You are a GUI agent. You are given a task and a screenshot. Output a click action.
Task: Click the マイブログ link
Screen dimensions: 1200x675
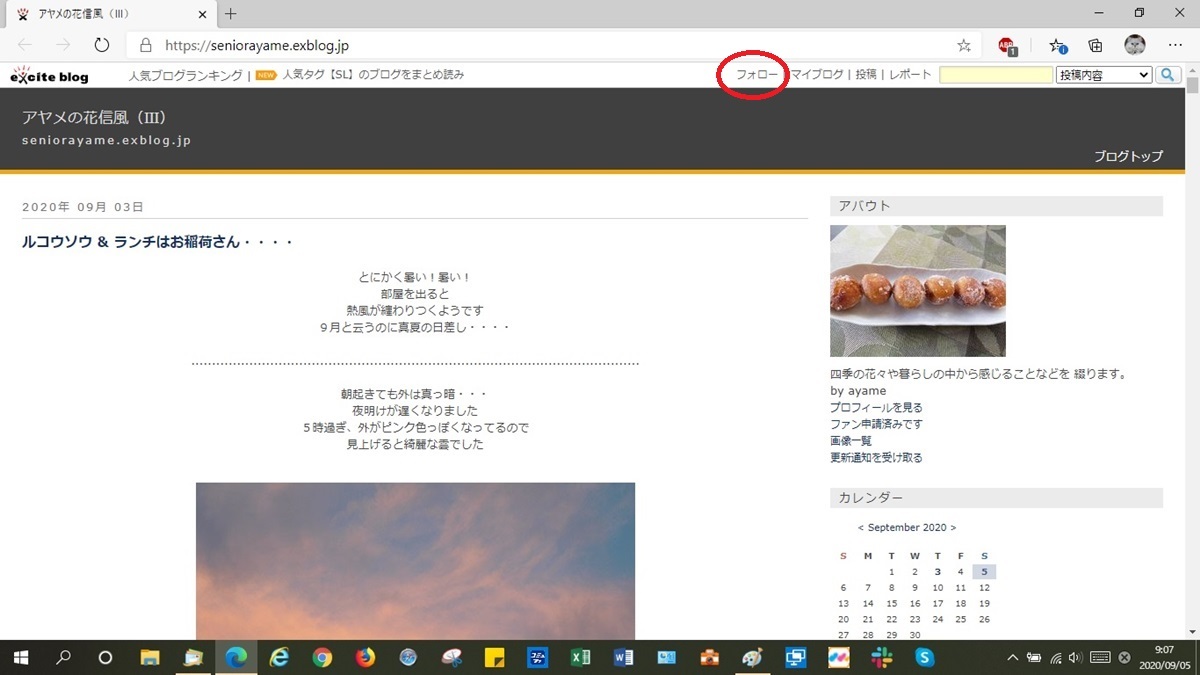tap(817, 75)
